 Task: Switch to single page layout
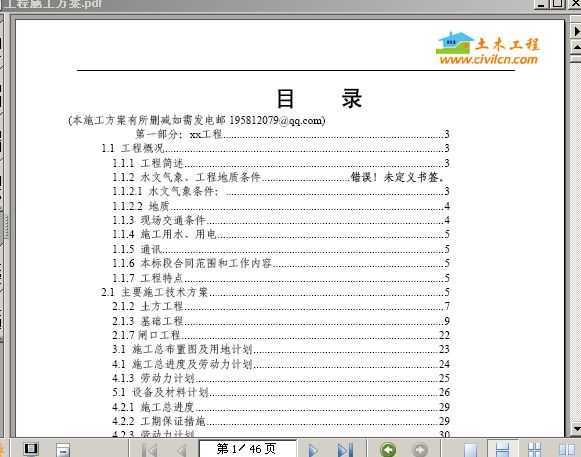(x=471, y=450)
